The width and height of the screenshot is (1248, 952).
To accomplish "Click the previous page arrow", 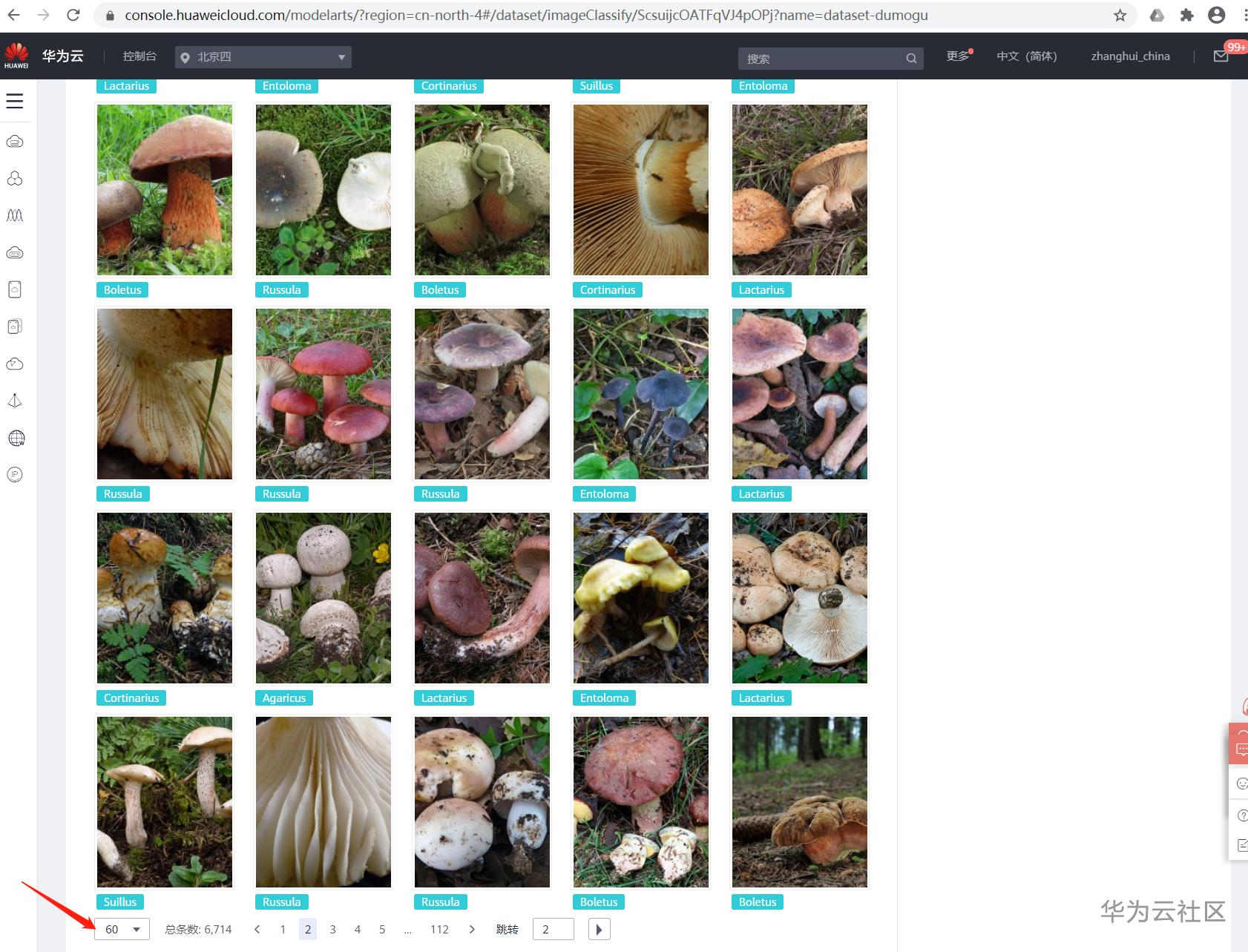I will click(x=257, y=929).
